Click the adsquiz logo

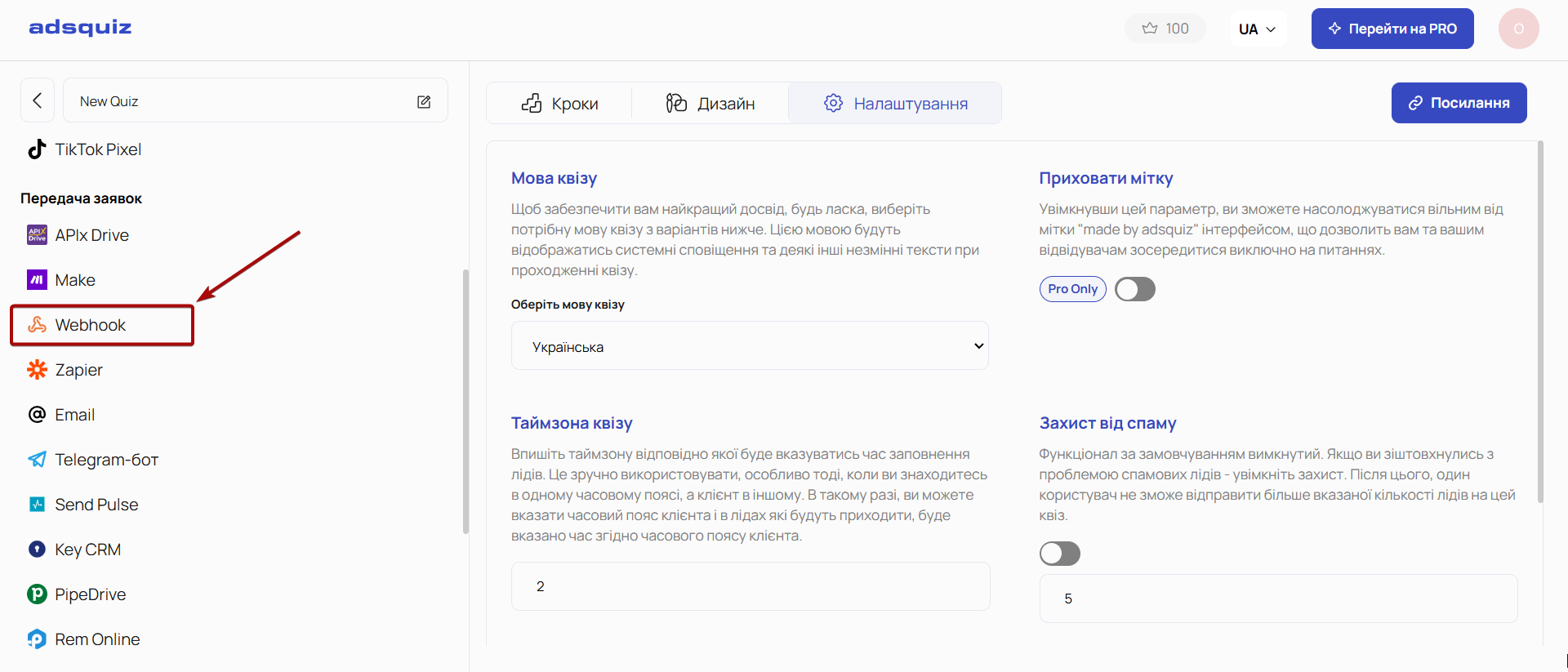(80, 28)
